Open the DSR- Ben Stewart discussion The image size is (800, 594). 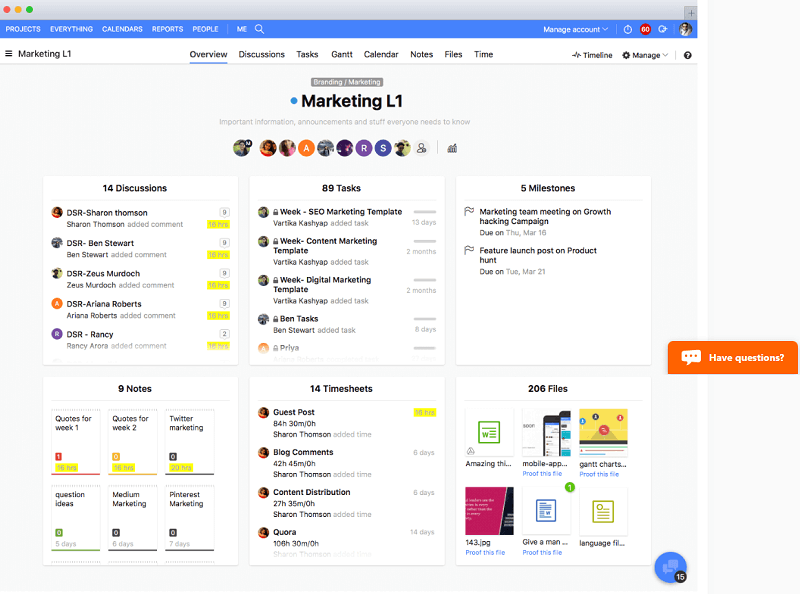[100, 243]
